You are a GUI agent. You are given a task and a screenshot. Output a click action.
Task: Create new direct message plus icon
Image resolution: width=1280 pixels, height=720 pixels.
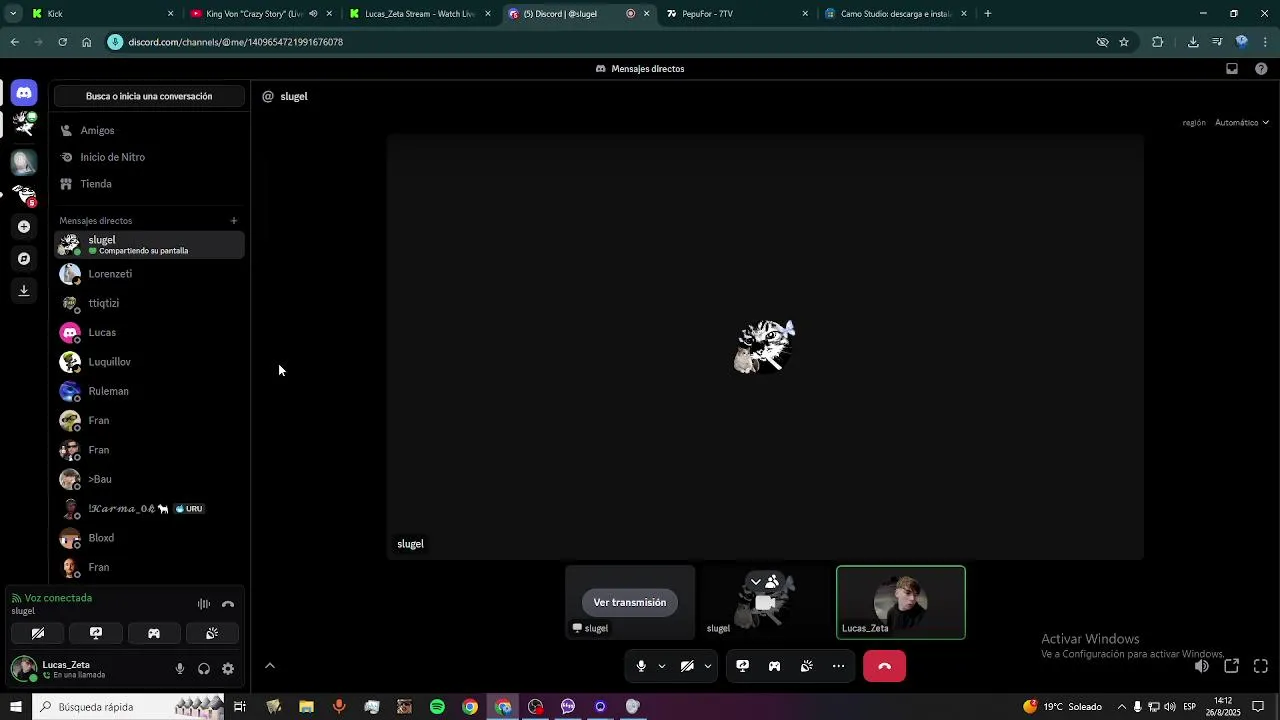[234, 221]
